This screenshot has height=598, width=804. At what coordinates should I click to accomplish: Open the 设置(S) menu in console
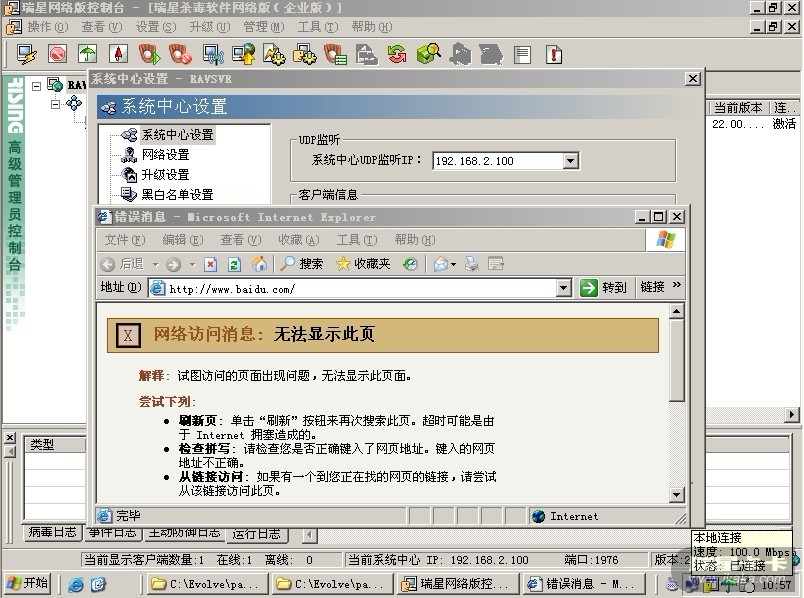[155, 27]
